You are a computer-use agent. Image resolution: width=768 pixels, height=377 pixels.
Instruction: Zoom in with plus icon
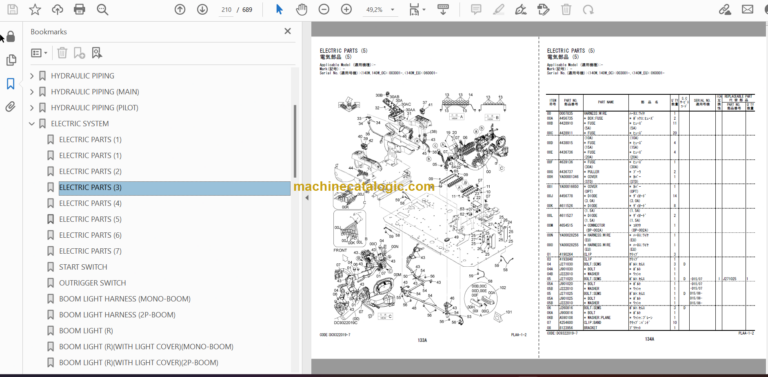(x=346, y=9)
